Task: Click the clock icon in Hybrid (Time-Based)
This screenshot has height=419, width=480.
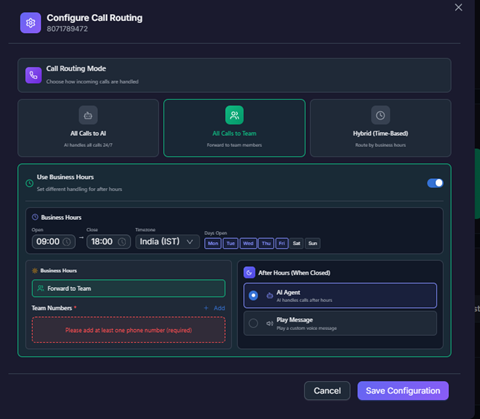Action: point(380,115)
